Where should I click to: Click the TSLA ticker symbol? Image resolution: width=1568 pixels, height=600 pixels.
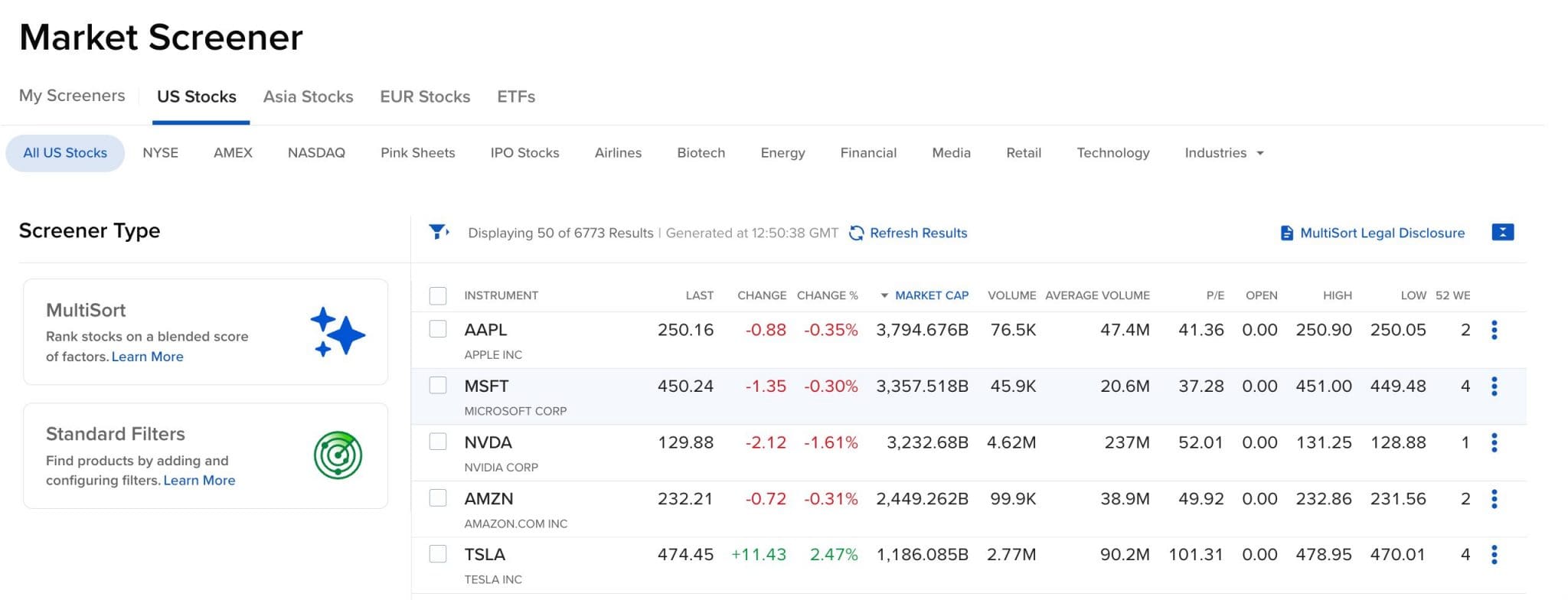coord(485,555)
